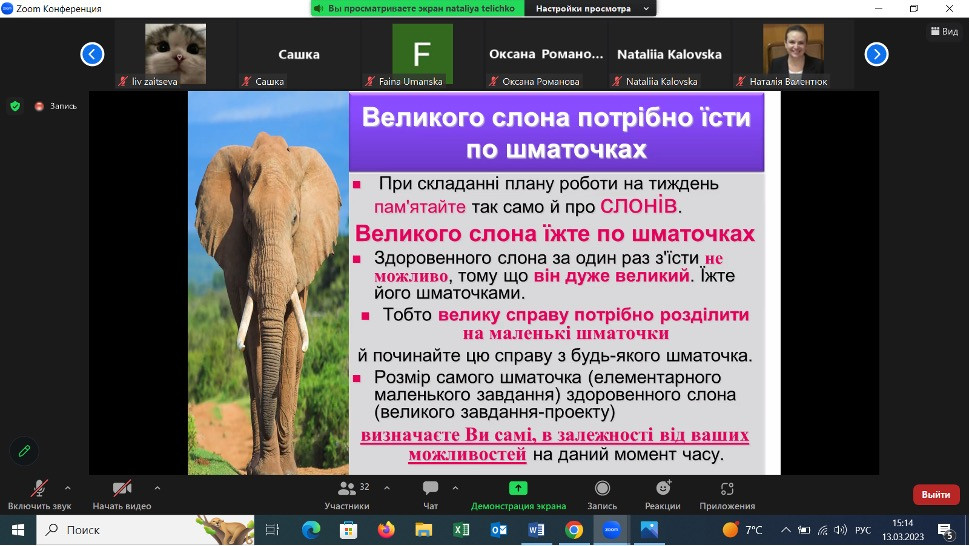Open Firefox from taskbar
This screenshot has height=546, width=970.
click(x=386, y=530)
